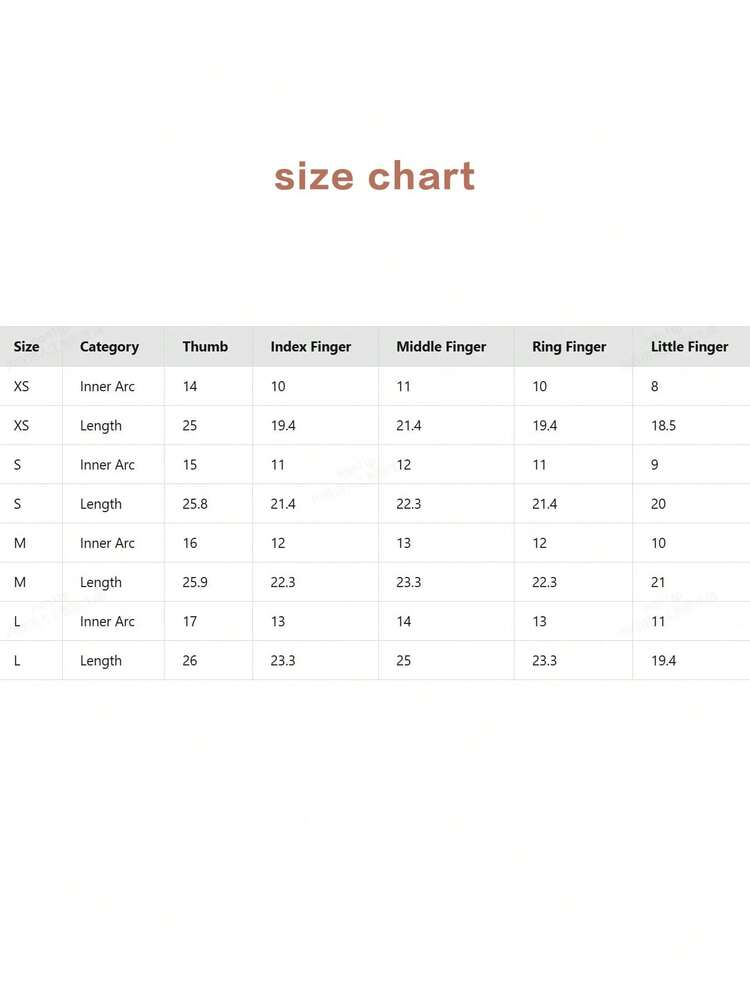750x999 pixels.
Task: Click the XS Inner Arc little finger value 8
Action: point(655,386)
